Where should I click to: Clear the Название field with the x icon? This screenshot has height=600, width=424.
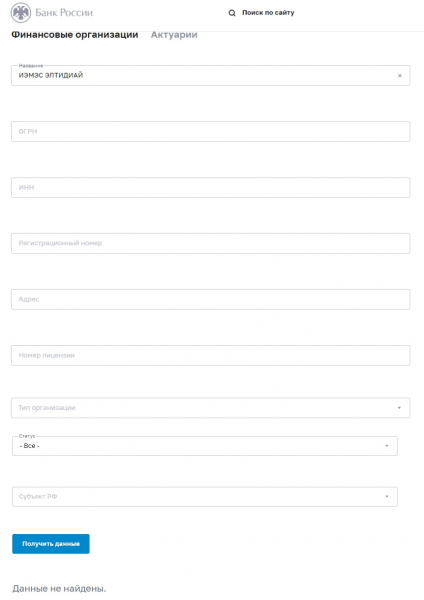click(x=400, y=76)
